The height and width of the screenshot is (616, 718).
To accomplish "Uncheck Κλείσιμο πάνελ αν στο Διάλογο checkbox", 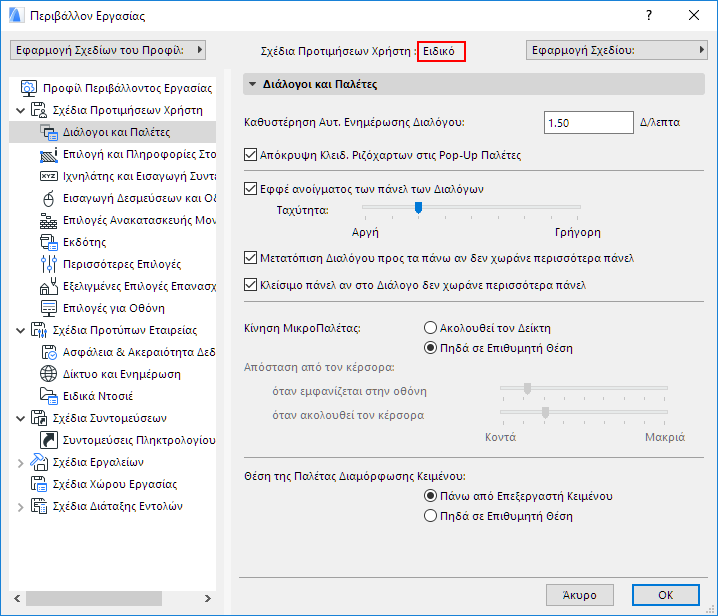I will pyautogui.click(x=250, y=285).
